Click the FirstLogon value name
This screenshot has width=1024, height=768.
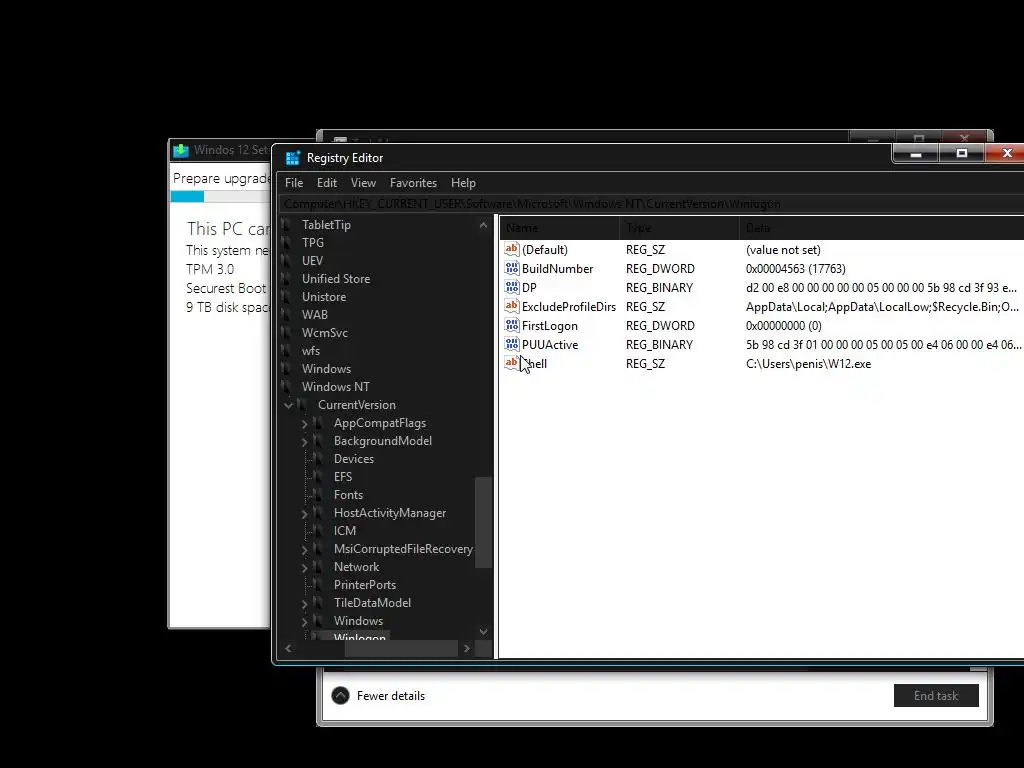(x=550, y=325)
